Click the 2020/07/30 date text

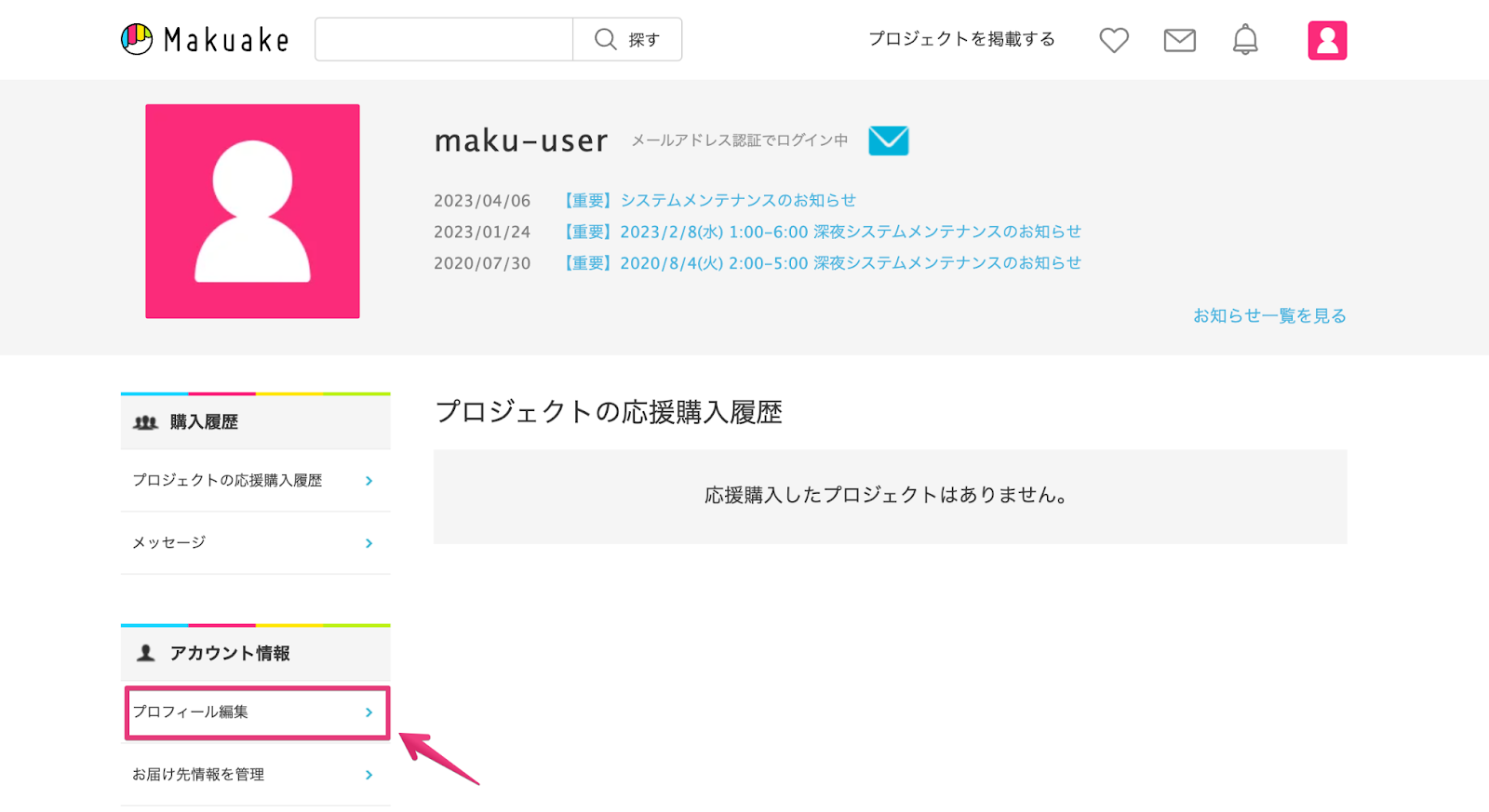[482, 264]
